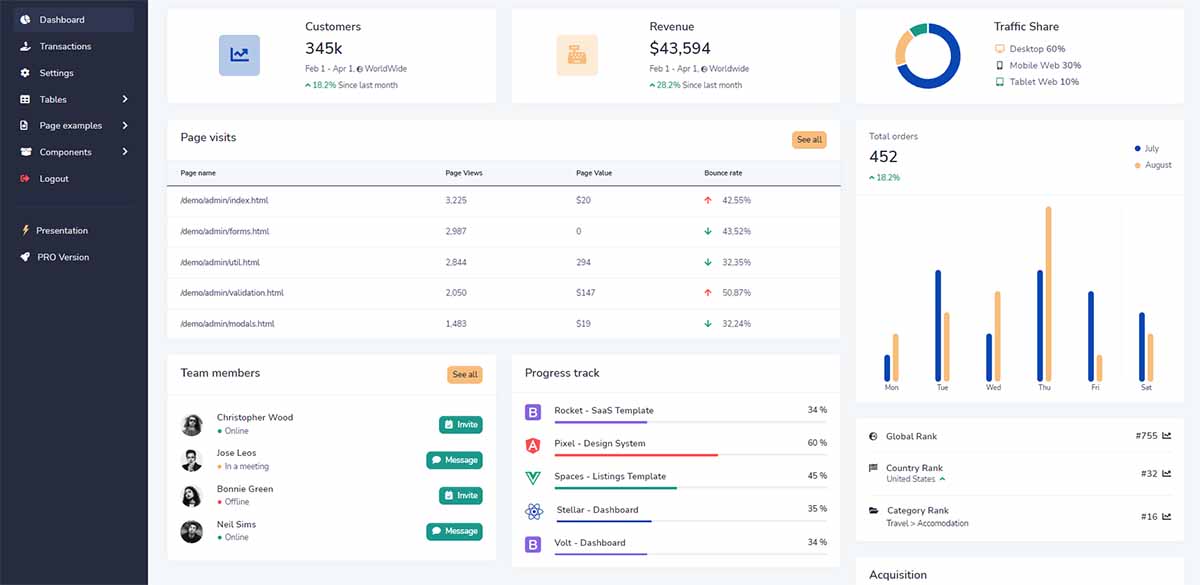Click the Customers chart icon
This screenshot has width=1200, height=585.
pyautogui.click(x=237, y=55)
